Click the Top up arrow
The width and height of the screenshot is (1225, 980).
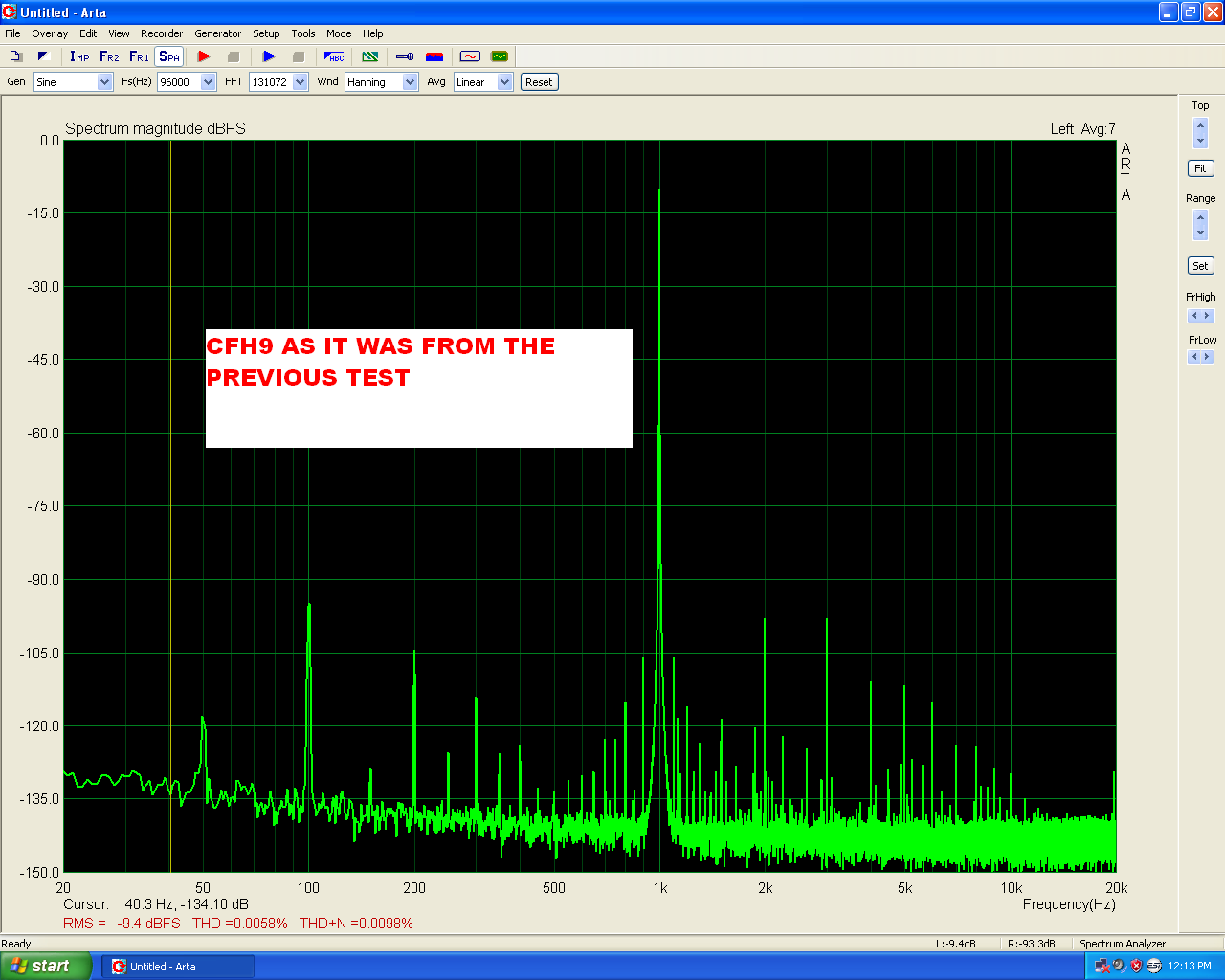coord(1201,126)
